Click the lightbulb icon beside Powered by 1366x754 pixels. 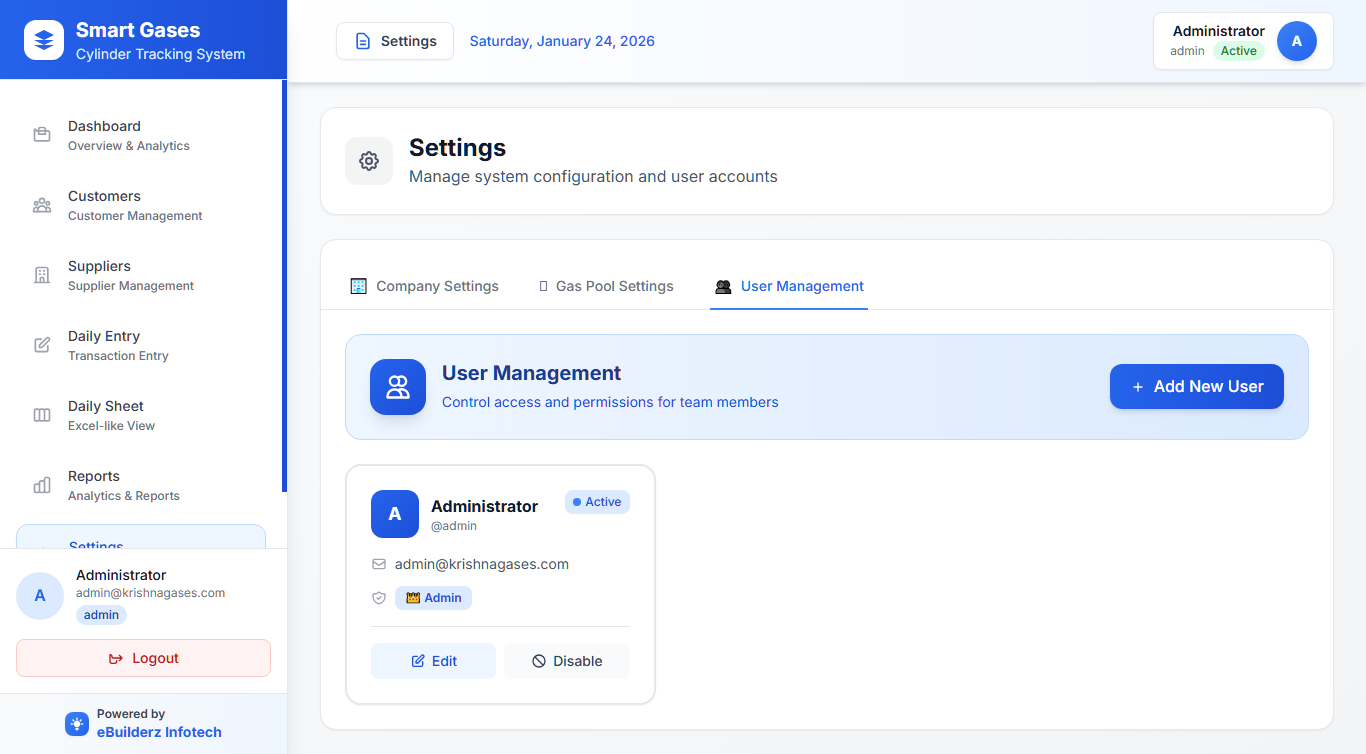(77, 723)
